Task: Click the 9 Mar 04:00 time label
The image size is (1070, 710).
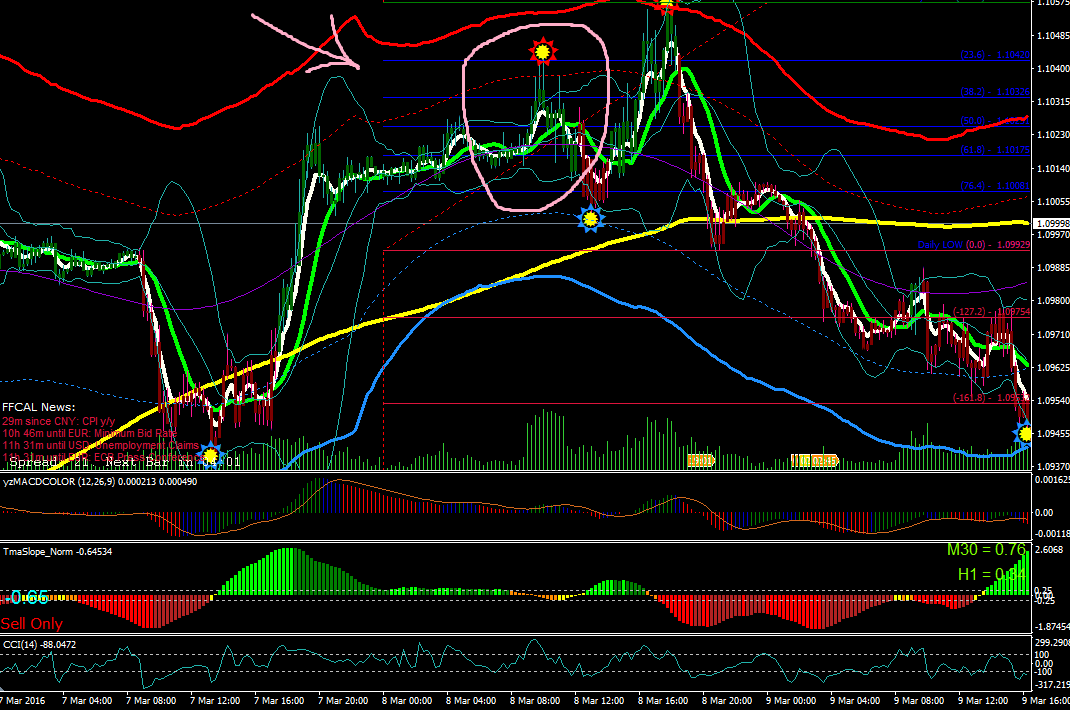Action: point(856,700)
